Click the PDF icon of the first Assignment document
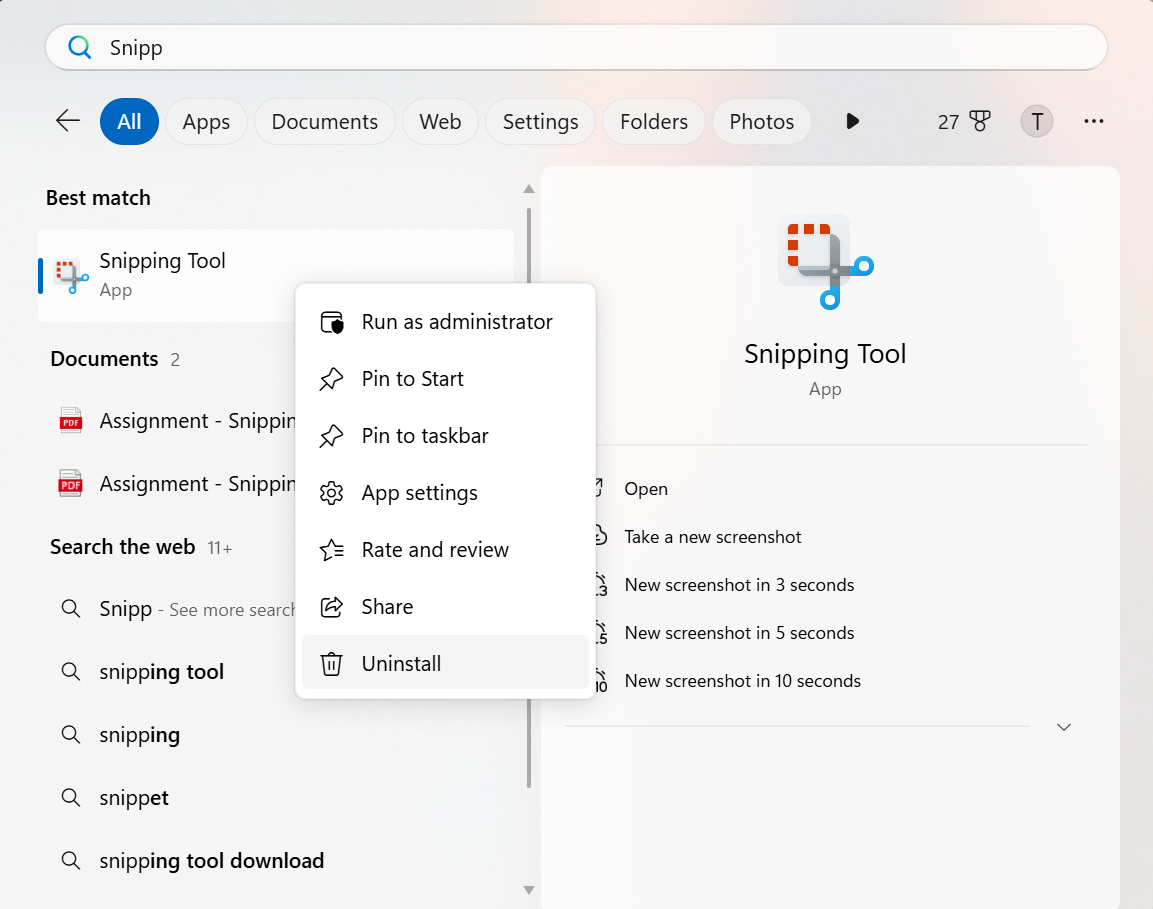 click(x=71, y=421)
